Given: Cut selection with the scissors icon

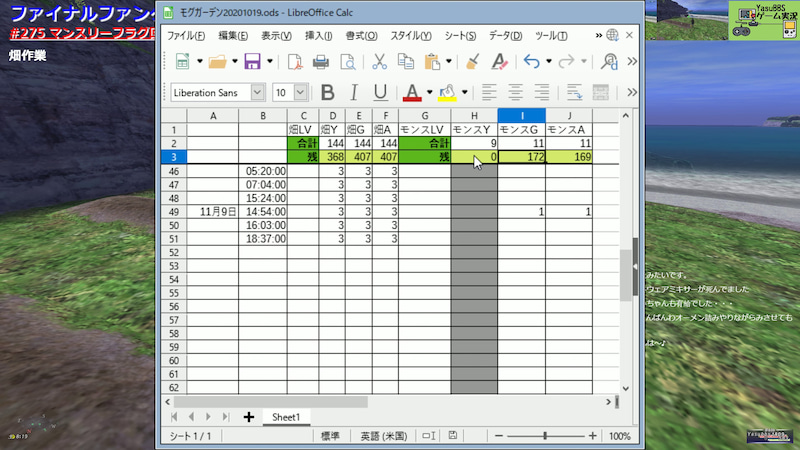Looking at the screenshot, I should 379,62.
